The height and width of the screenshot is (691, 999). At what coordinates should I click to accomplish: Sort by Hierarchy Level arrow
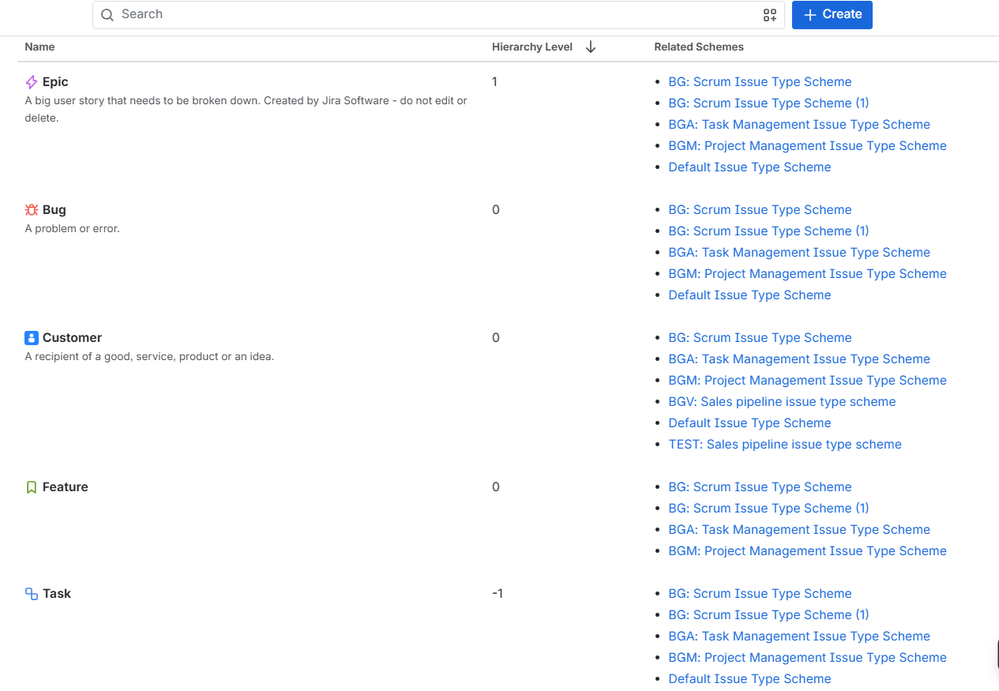pyautogui.click(x=591, y=47)
